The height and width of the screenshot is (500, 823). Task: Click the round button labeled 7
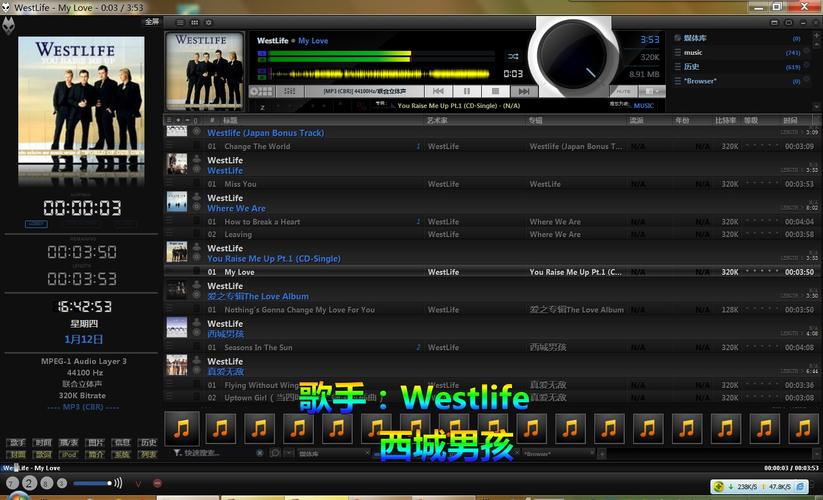click(x=12, y=483)
